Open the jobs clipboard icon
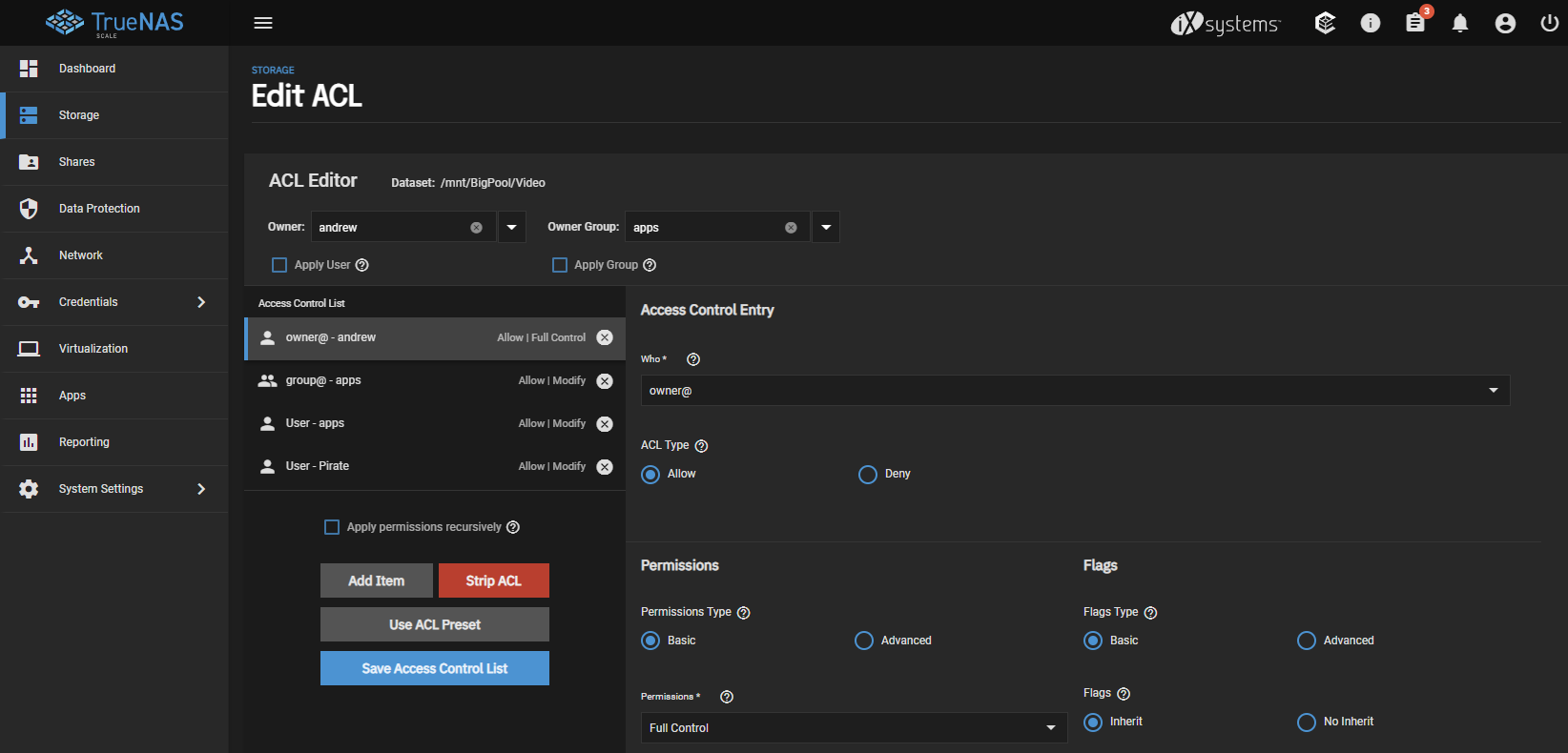This screenshot has height=753, width=1568. pyautogui.click(x=1415, y=23)
